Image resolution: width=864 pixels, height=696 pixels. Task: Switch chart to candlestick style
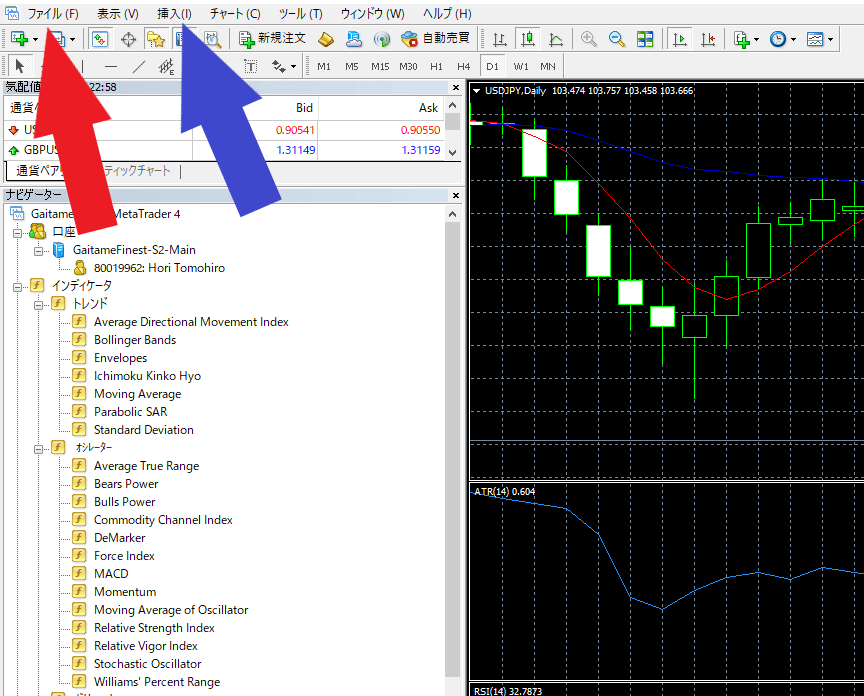coord(528,39)
